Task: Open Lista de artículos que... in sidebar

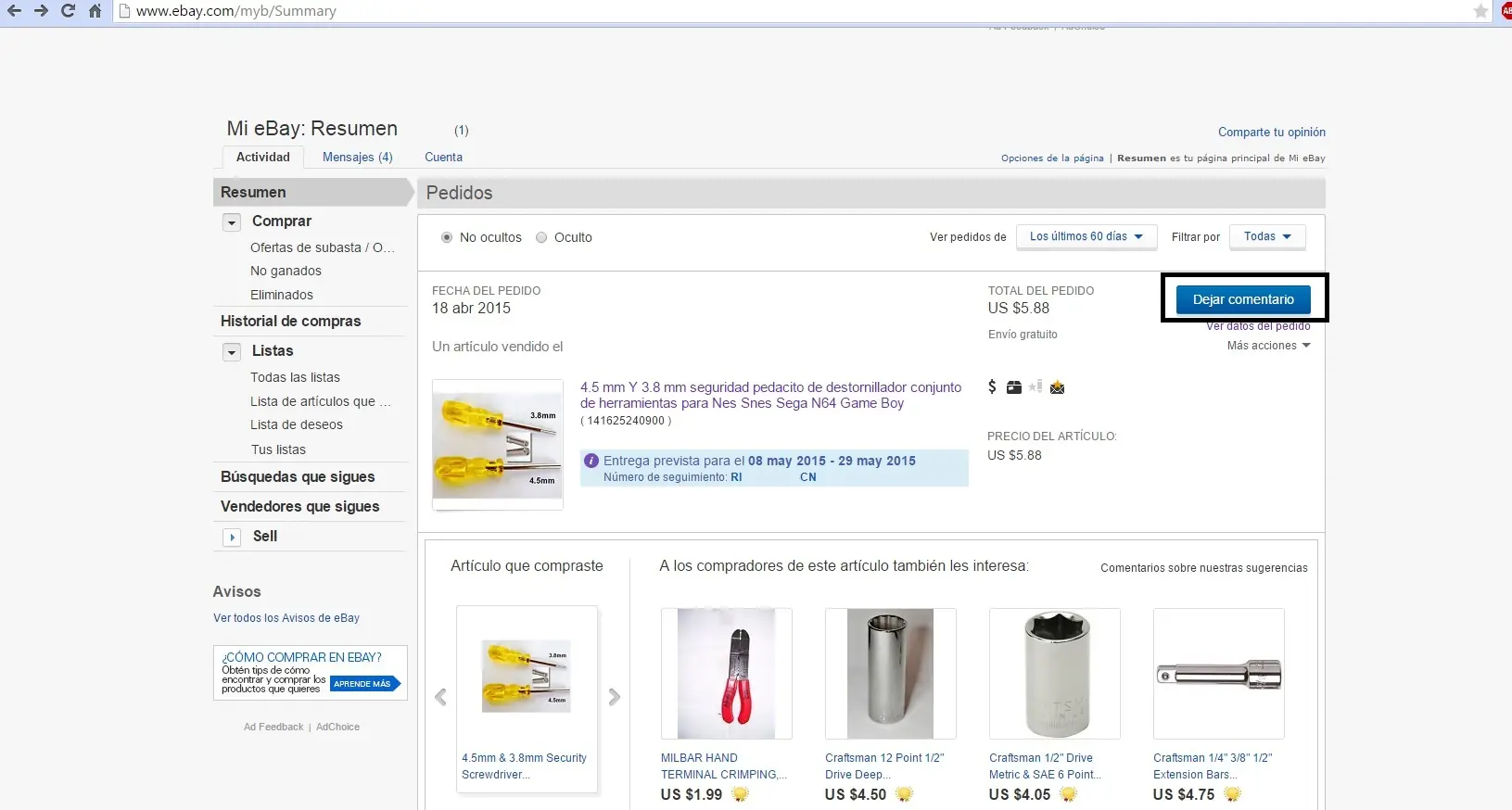Action: pyautogui.click(x=321, y=401)
